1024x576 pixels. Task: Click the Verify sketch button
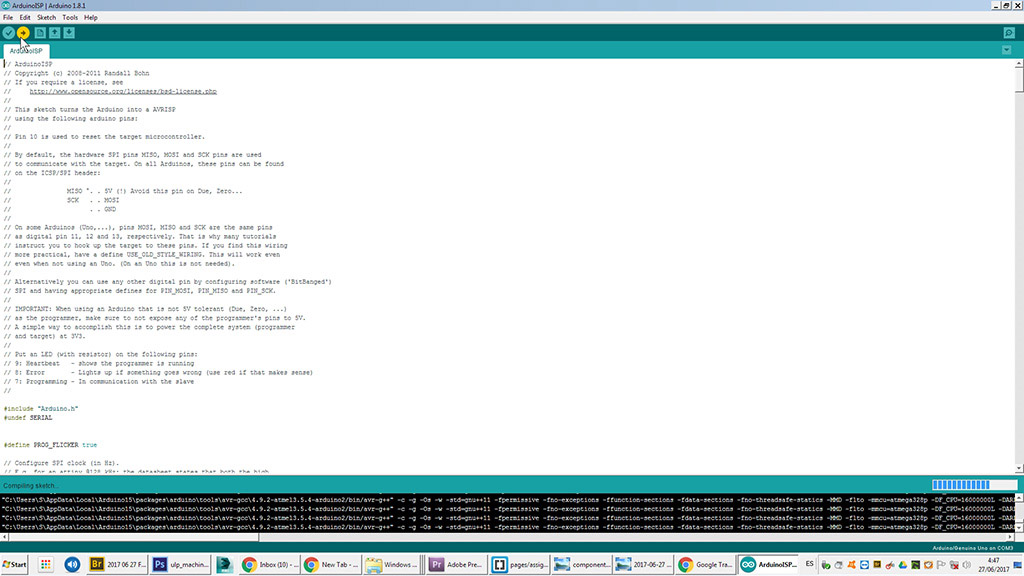click(8, 33)
